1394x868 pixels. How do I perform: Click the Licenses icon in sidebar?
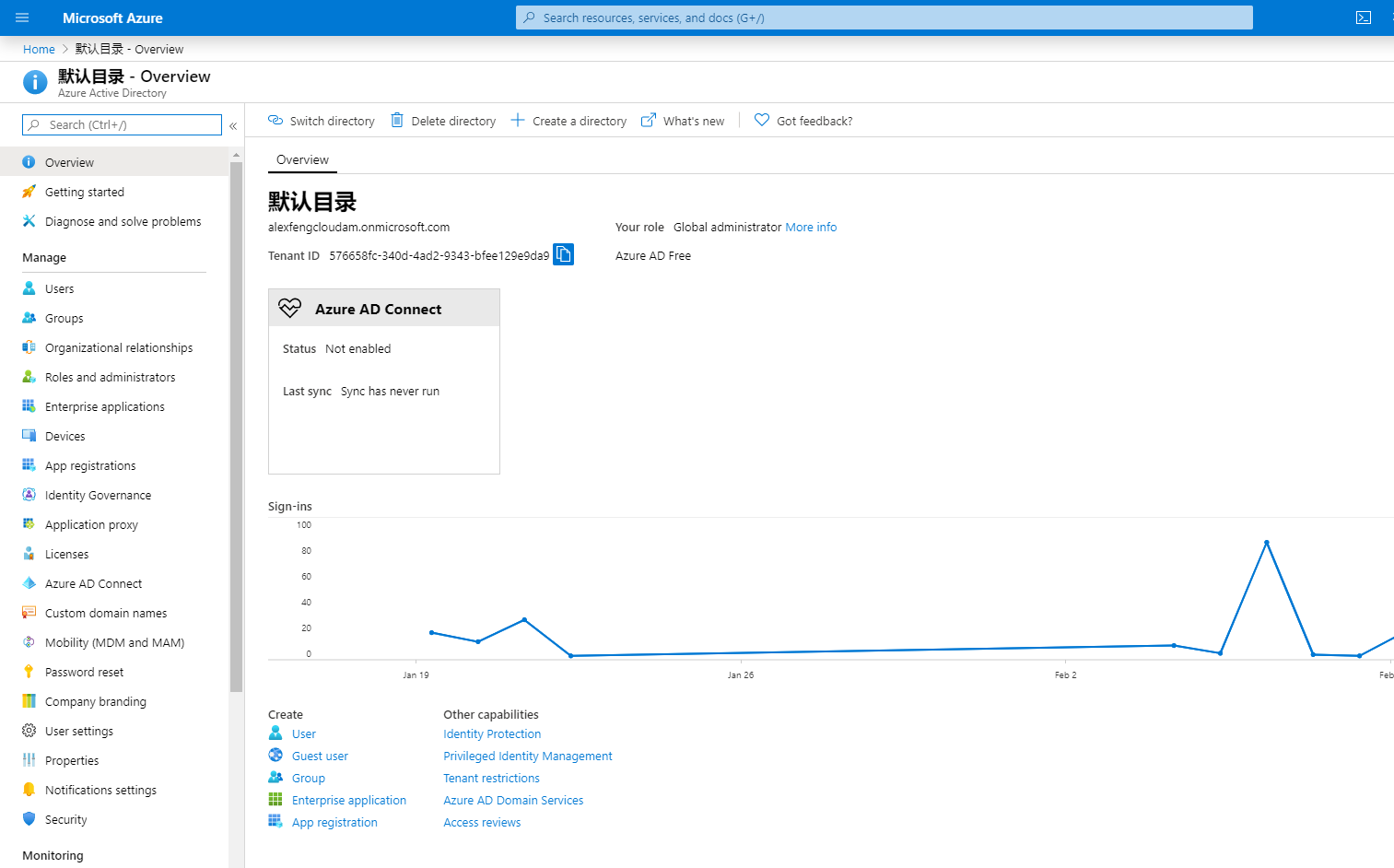click(x=29, y=554)
